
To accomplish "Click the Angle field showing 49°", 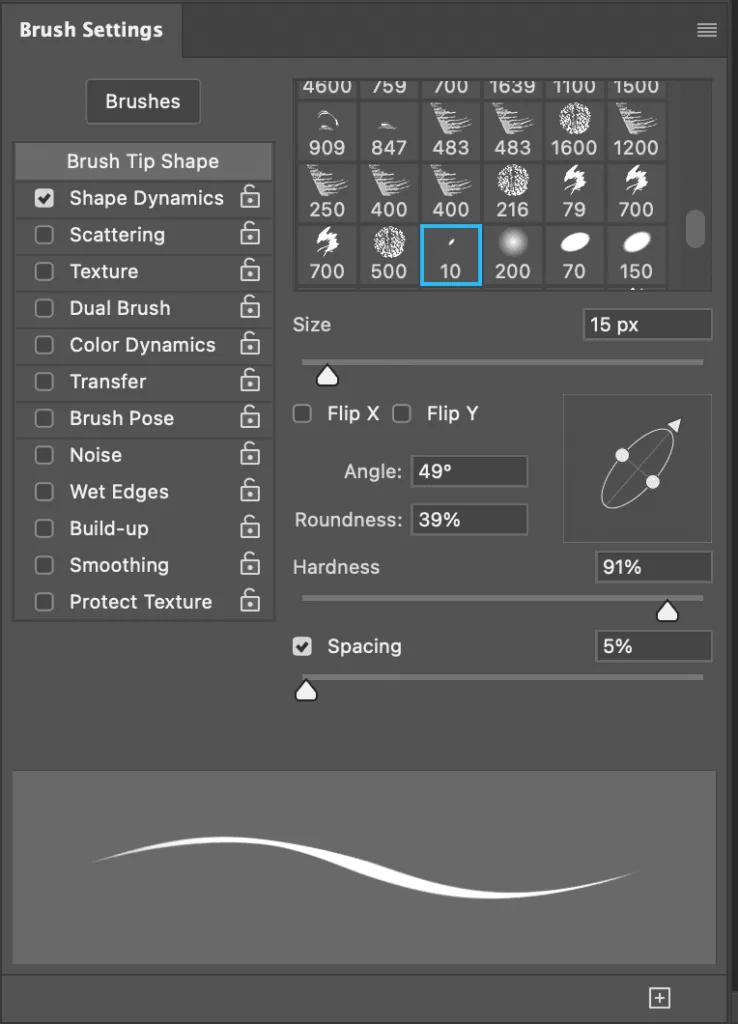I will pyautogui.click(x=469, y=471).
